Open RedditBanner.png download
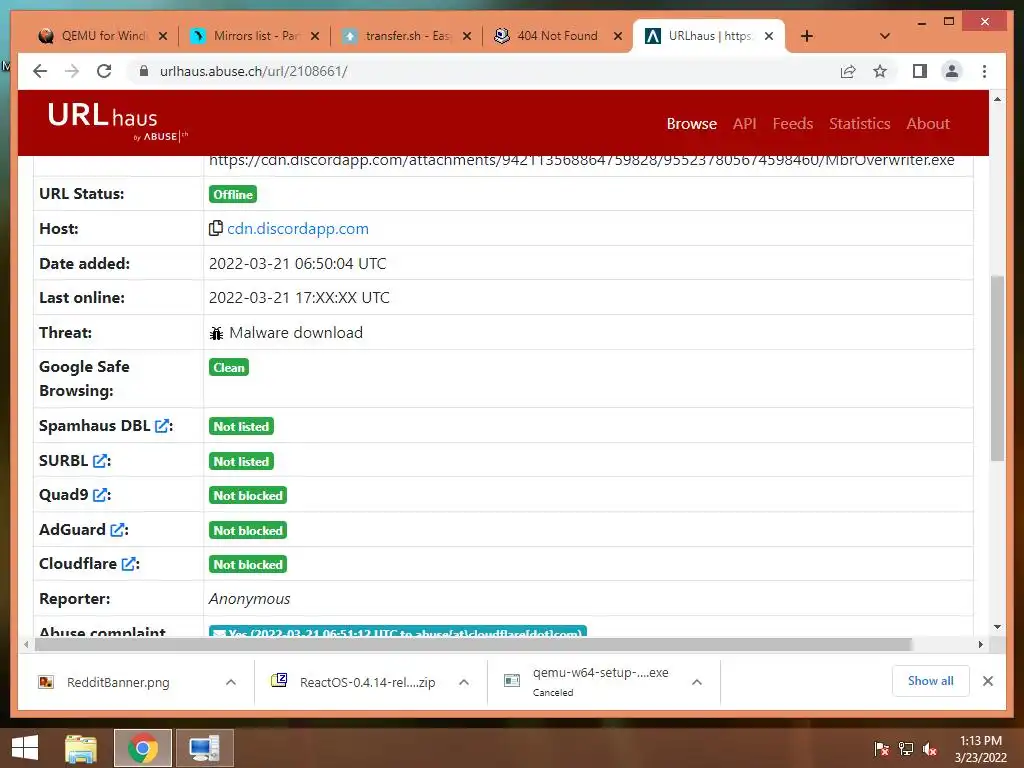1024x768 pixels. (x=118, y=682)
